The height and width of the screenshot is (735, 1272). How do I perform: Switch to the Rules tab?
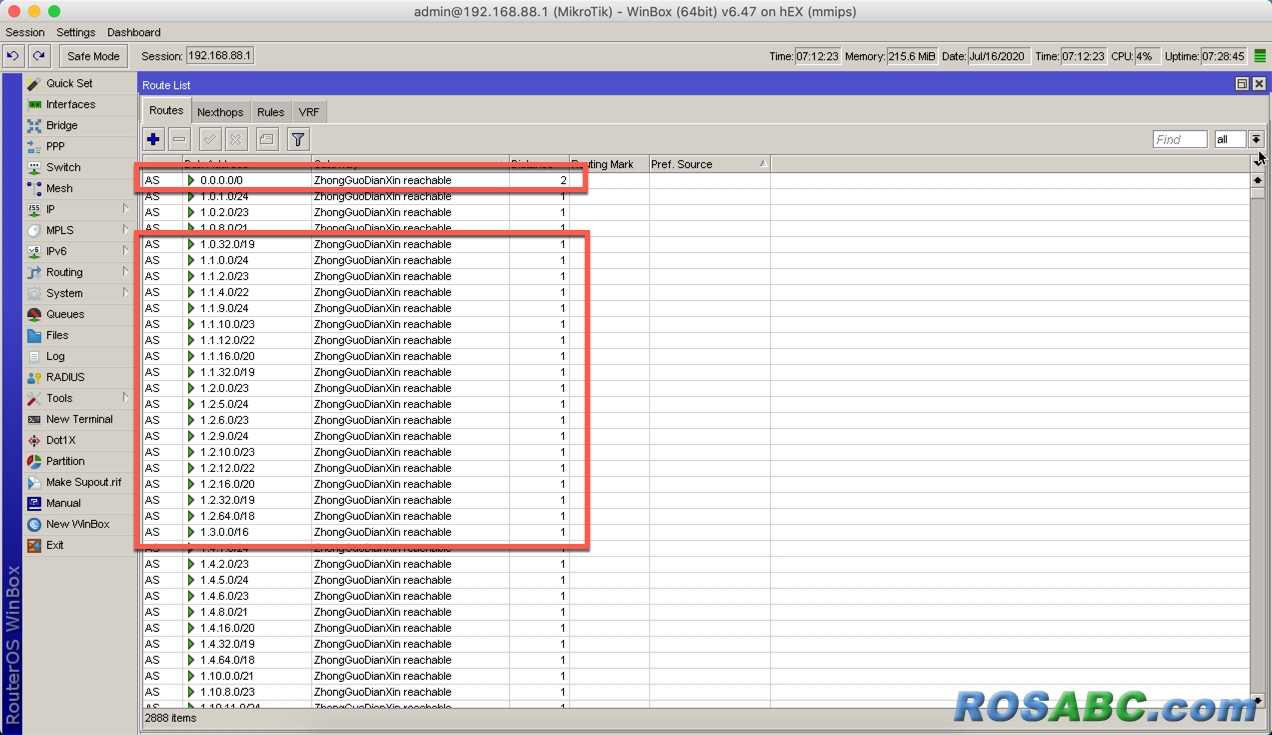pyautogui.click(x=270, y=112)
